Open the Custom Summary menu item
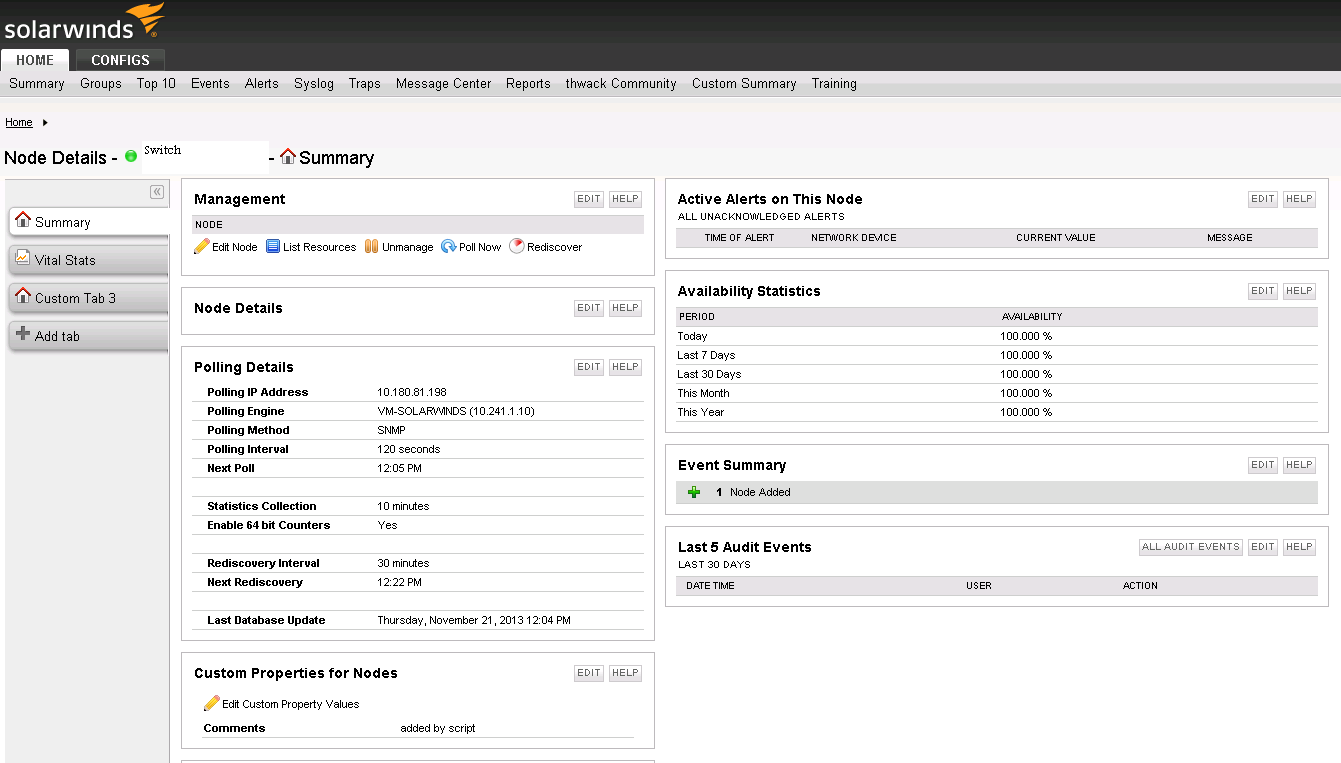The width and height of the screenshot is (1341, 763). click(x=744, y=84)
